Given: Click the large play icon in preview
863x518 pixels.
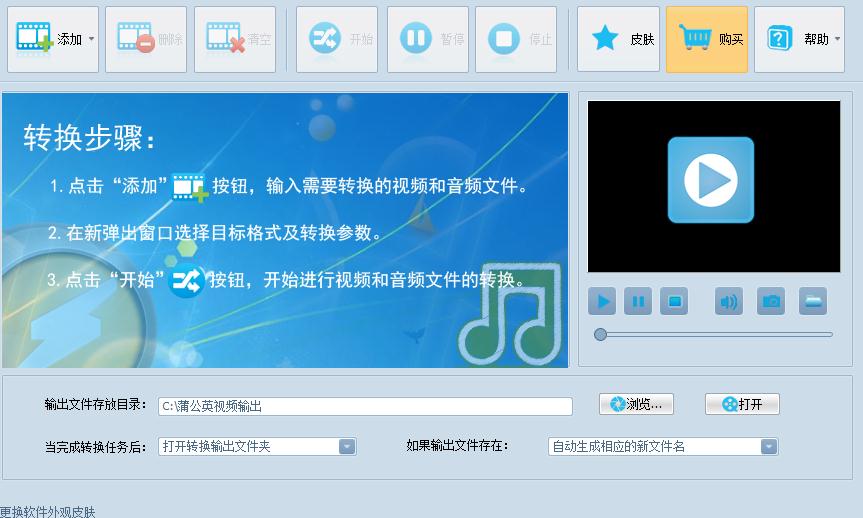Looking at the screenshot, I should pos(711,180).
